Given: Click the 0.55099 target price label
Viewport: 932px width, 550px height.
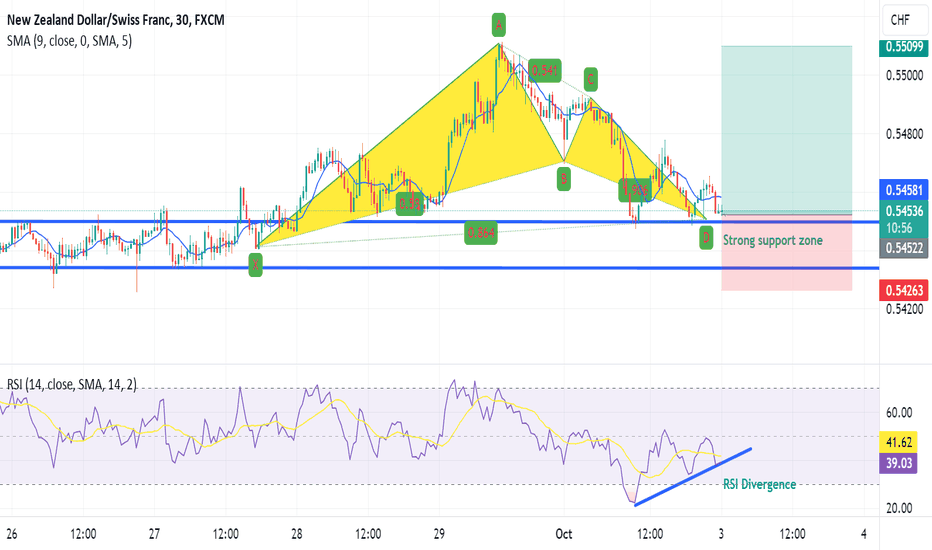Looking at the screenshot, I should [903, 47].
